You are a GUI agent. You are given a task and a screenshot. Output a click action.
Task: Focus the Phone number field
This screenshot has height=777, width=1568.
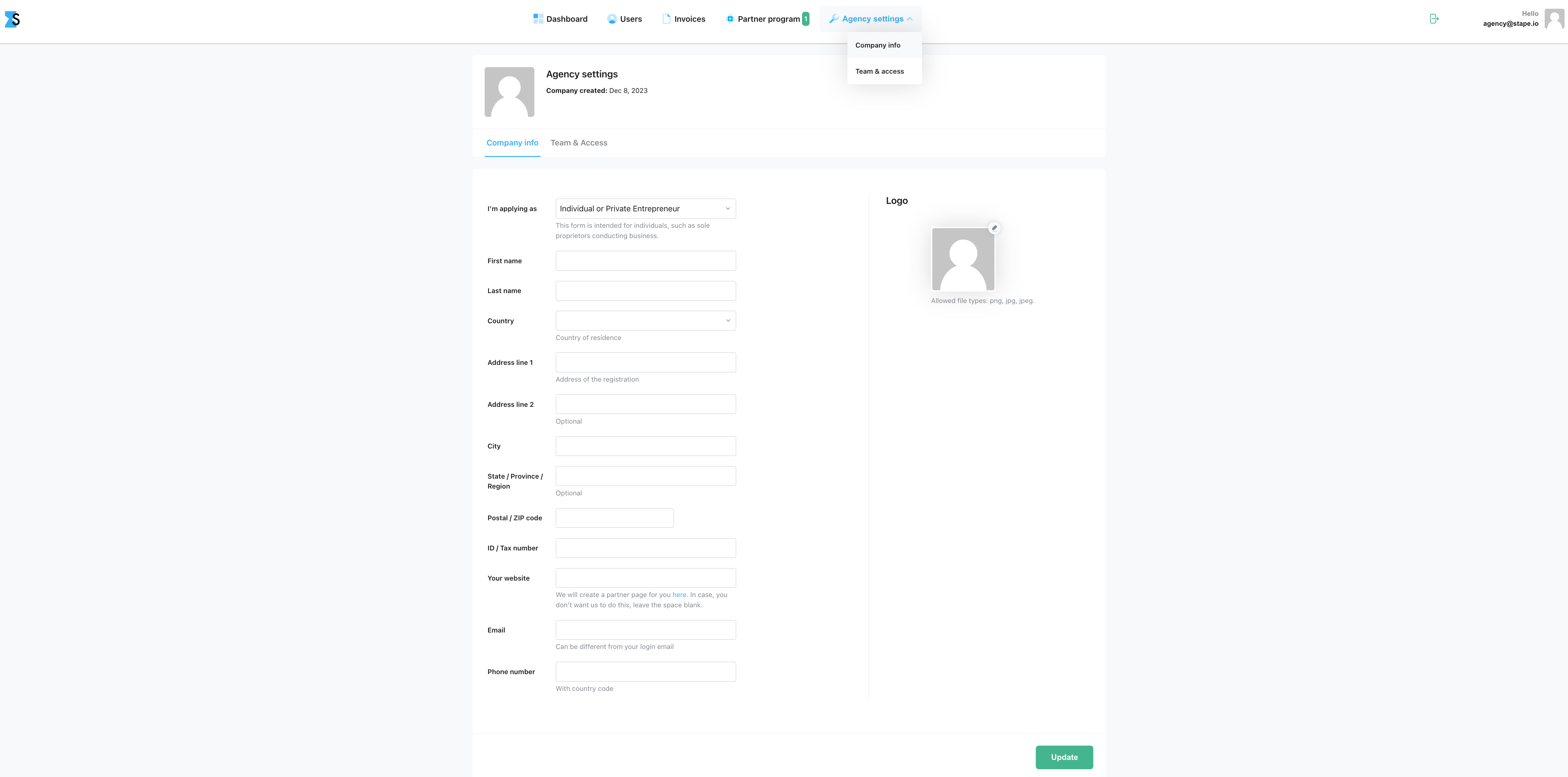click(645, 672)
